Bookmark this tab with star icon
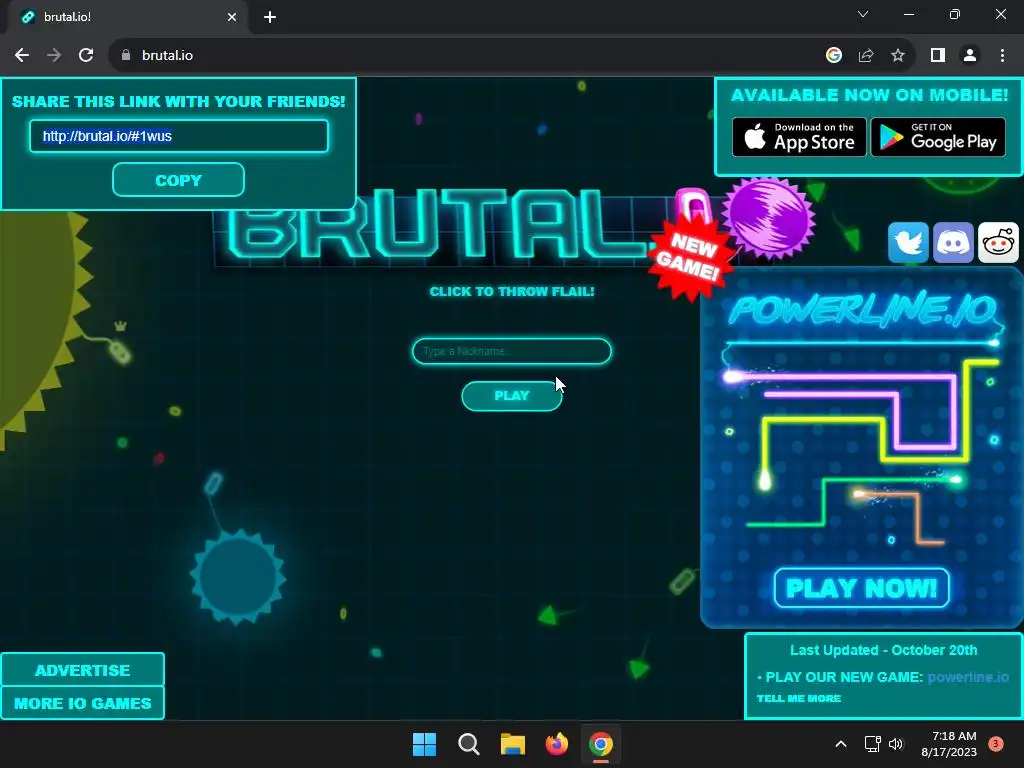The height and width of the screenshot is (768, 1024). click(898, 56)
